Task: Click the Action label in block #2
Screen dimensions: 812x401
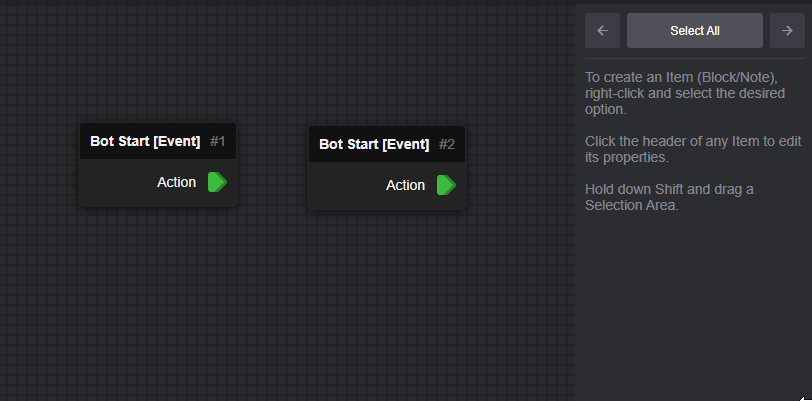Action: [405, 185]
